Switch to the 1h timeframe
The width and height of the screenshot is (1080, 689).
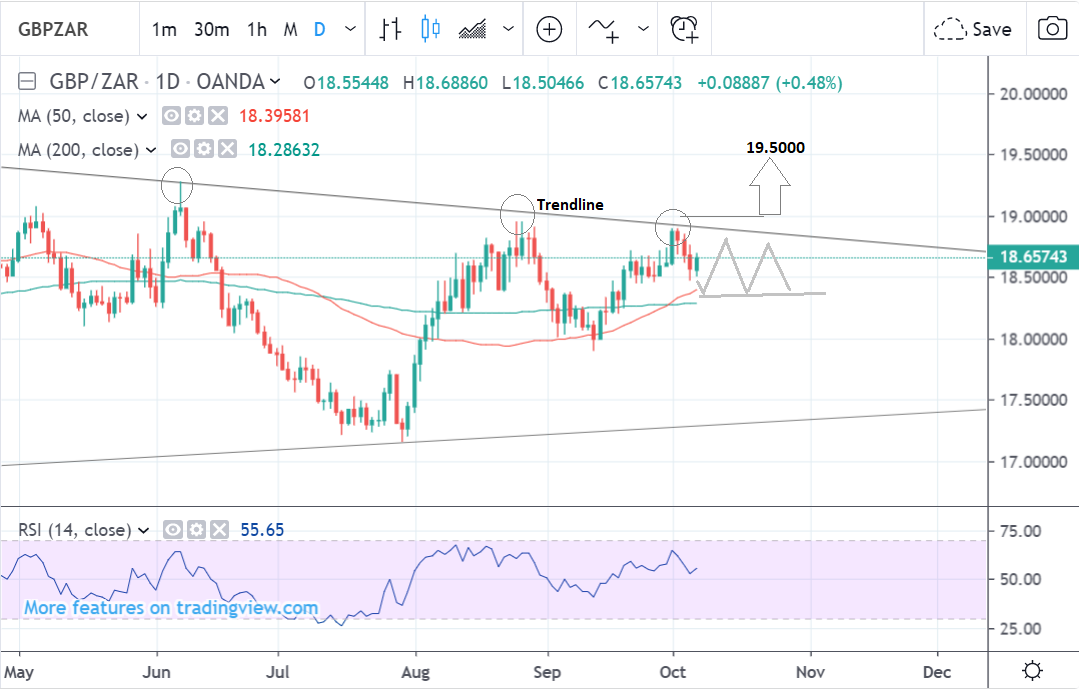pyautogui.click(x=257, y=29)
